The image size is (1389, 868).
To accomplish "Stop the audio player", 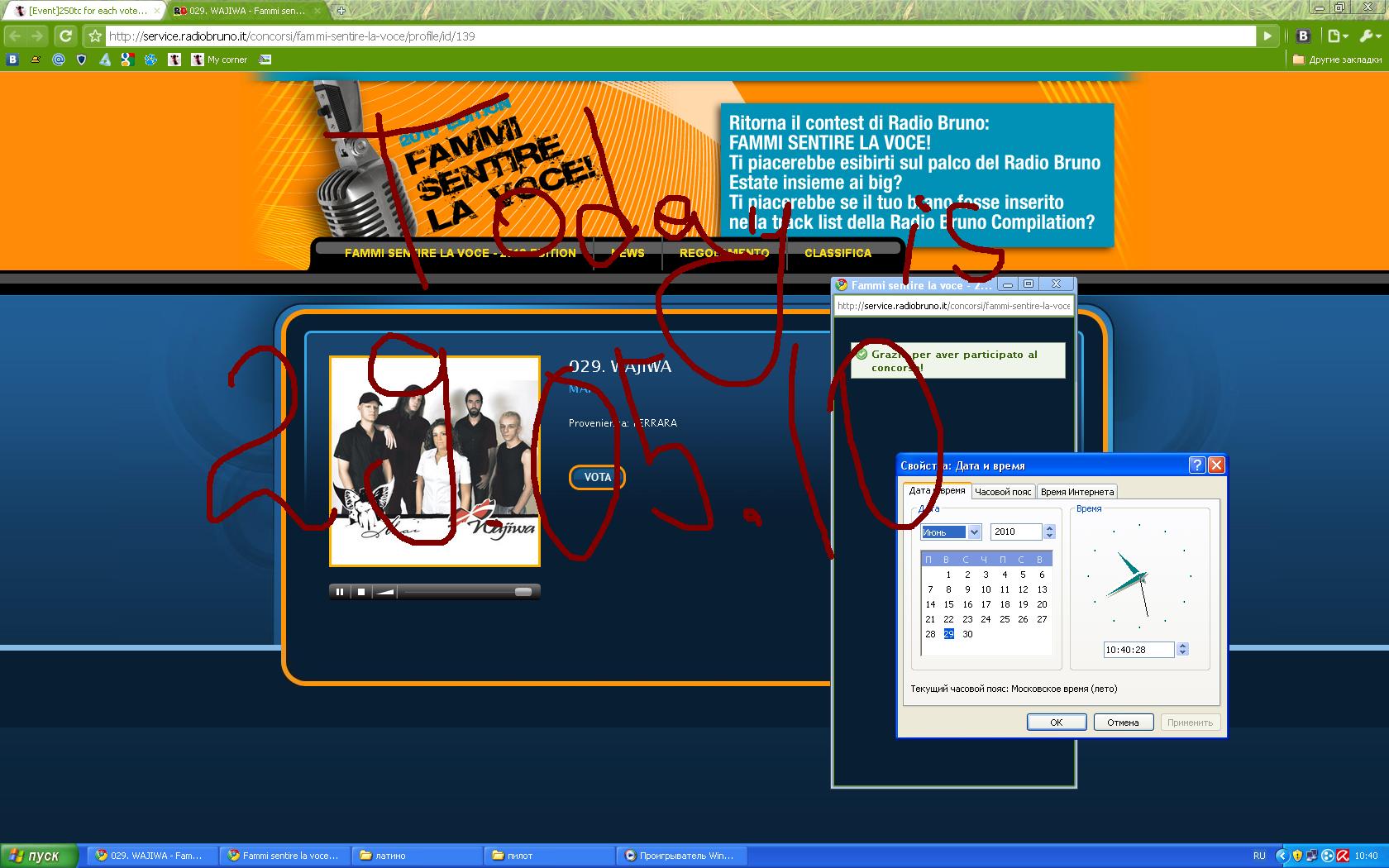I will (360, 591).
